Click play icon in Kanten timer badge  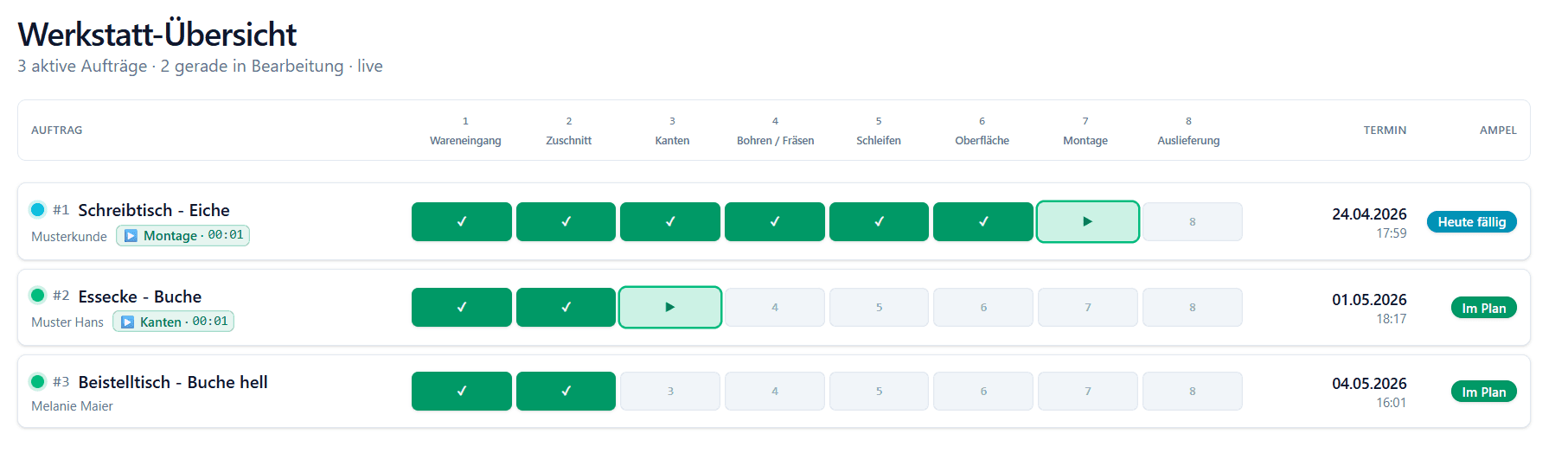click(x=127, y=322)
